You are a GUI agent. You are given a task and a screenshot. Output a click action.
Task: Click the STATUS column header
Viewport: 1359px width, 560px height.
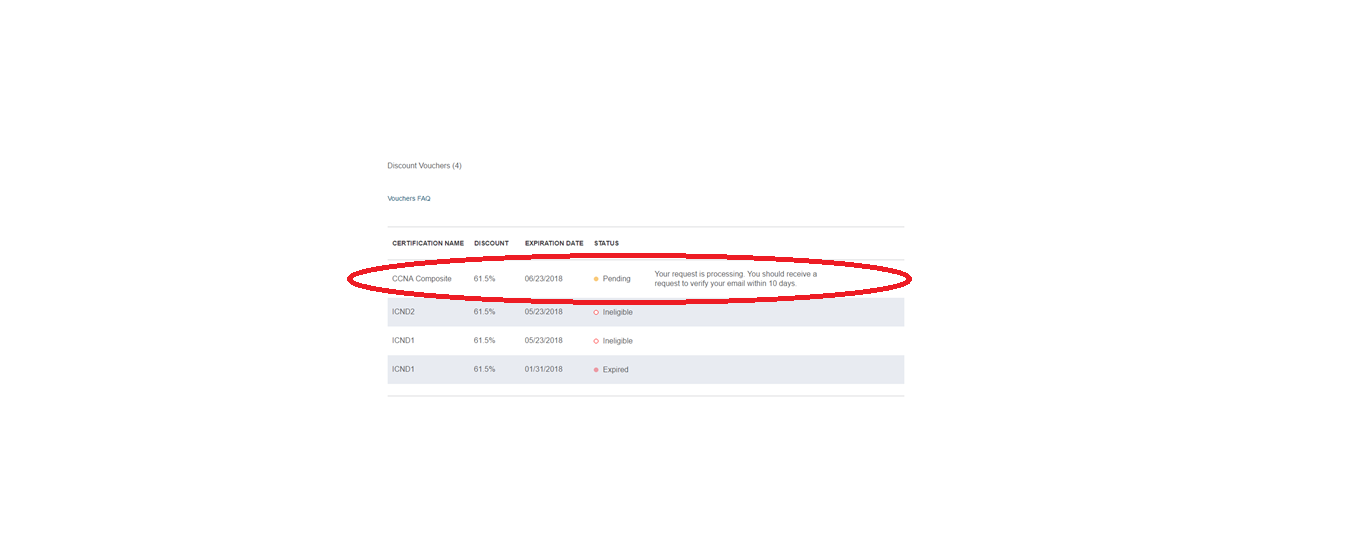tap(607, 243)
